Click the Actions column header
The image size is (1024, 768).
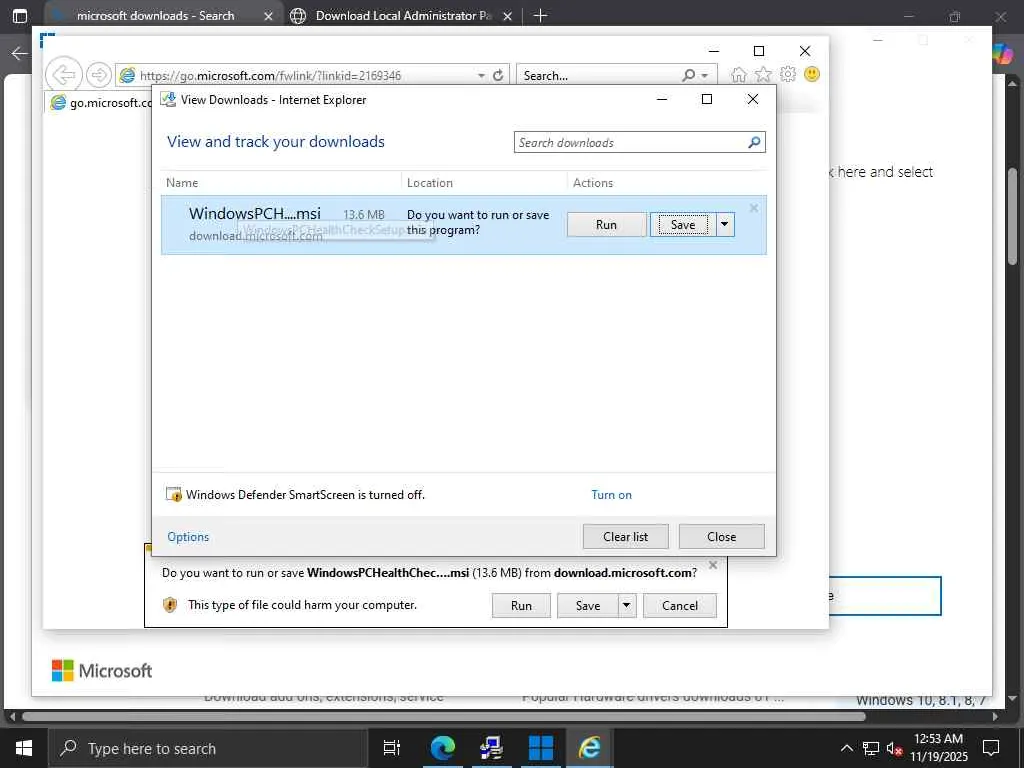593,183
